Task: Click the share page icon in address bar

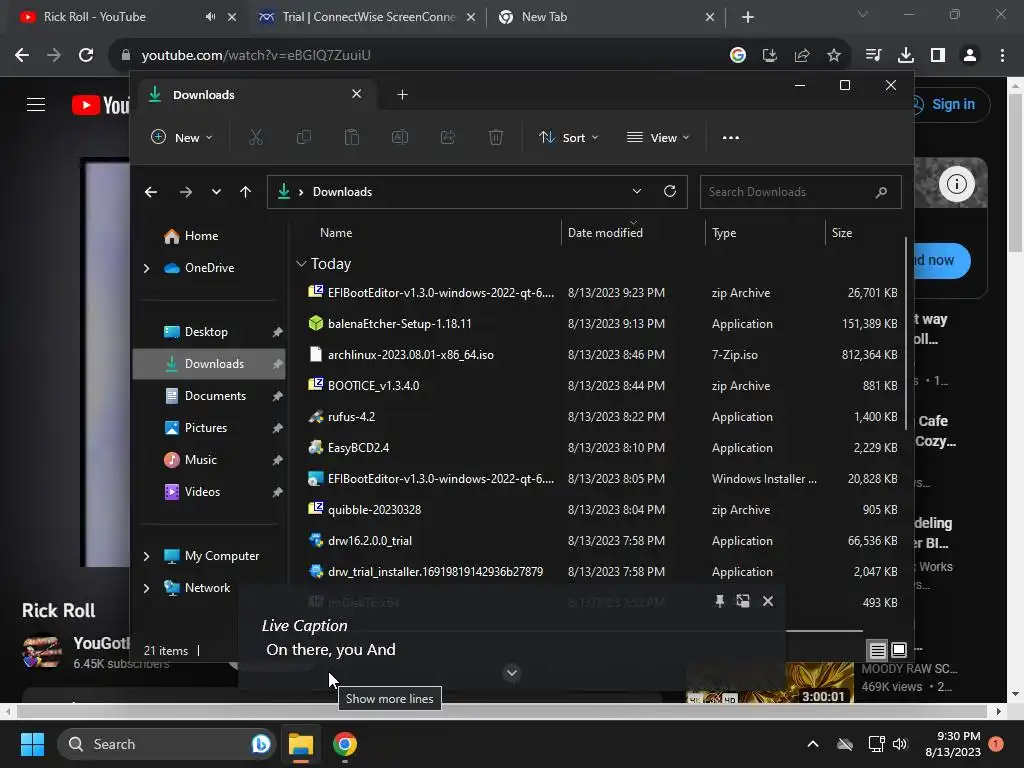Action: (802, 56)
